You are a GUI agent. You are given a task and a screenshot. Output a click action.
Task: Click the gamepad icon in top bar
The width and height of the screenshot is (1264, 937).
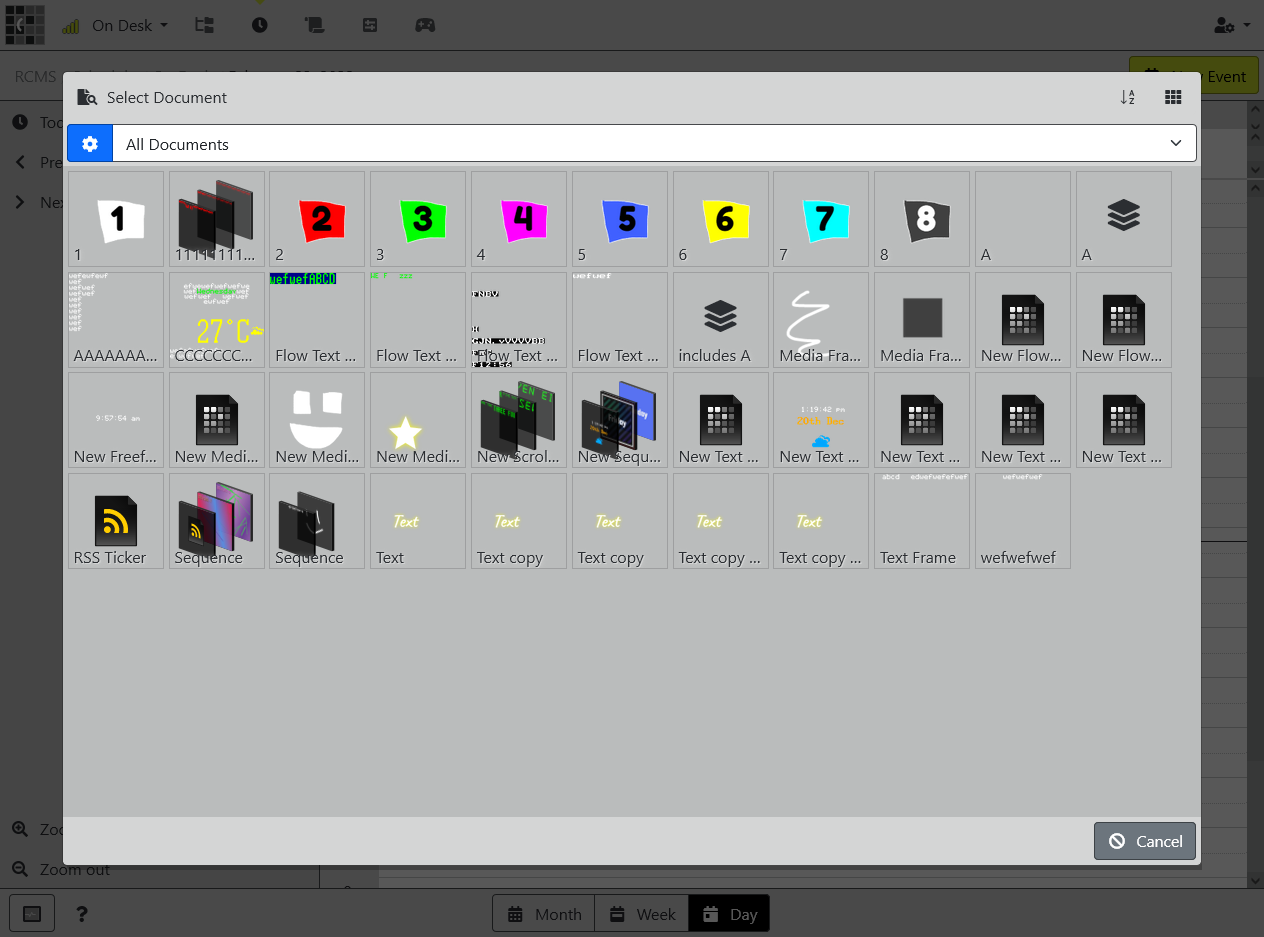point(425,25)
